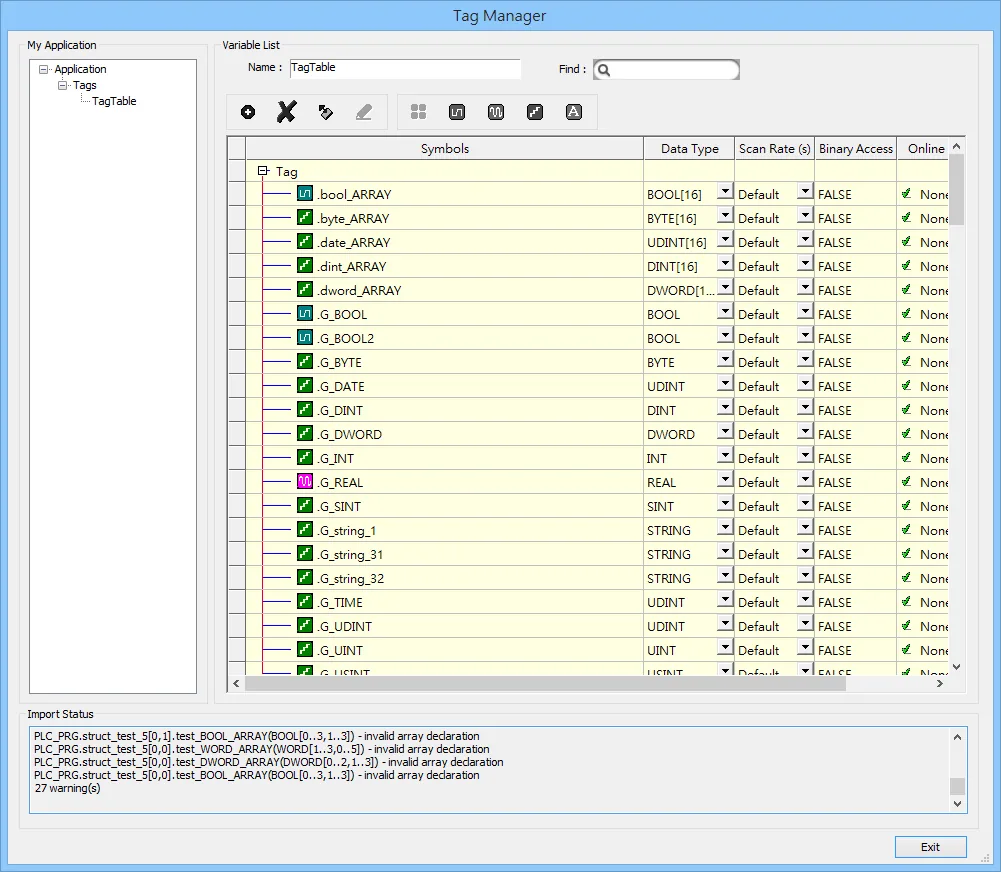1001x872 pixels.
Task: Click the four-squares show all types icon
Action: click(418, 112)
